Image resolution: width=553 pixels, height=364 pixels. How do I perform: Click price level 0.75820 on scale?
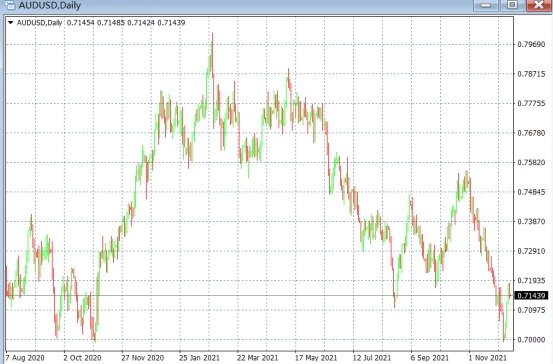click(531, 163)
